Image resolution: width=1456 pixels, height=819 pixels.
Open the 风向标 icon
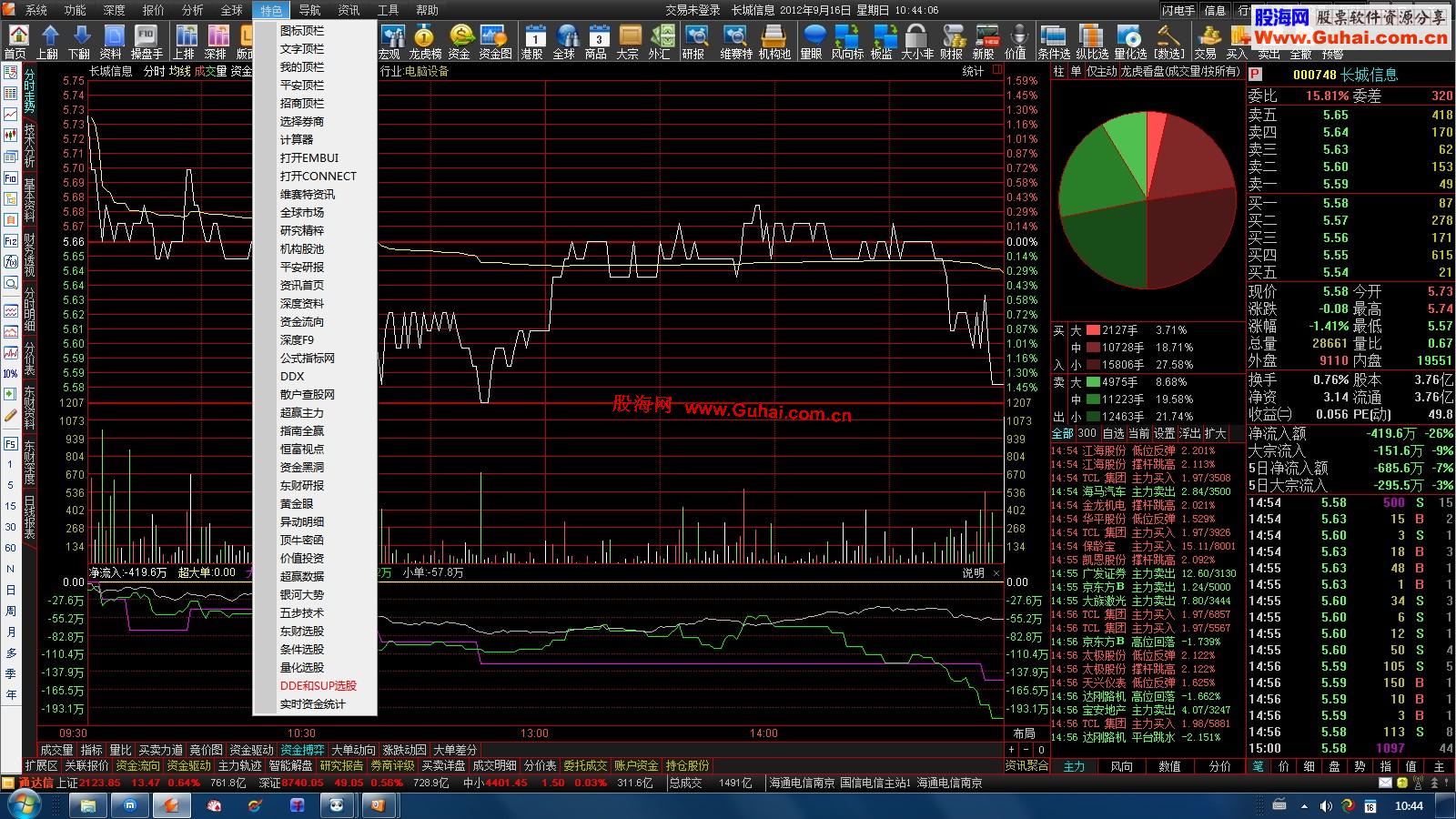(846, 42)
